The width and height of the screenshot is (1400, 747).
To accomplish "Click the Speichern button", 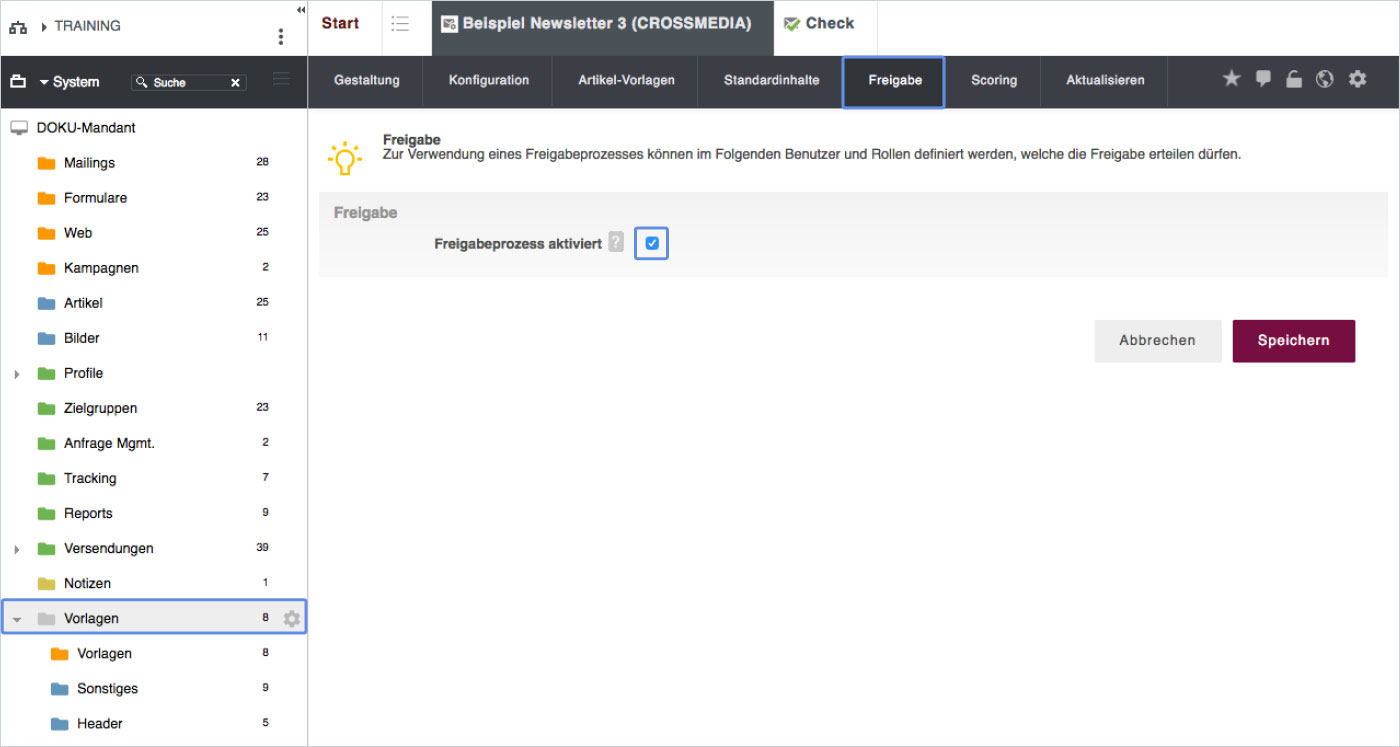I will pos(1293,341).
